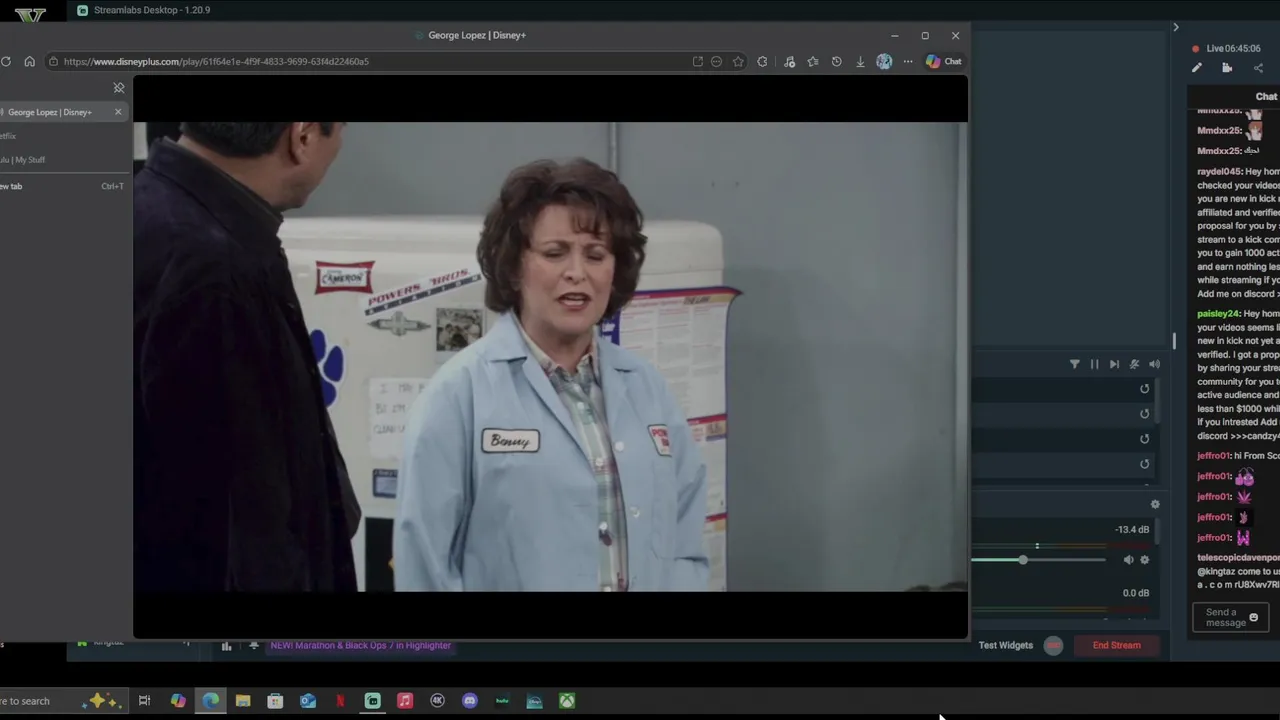Open Edge Extensions puzzle icon
Screen dimensions: 1280x720
pyautogui.click(x=762, y=61)
